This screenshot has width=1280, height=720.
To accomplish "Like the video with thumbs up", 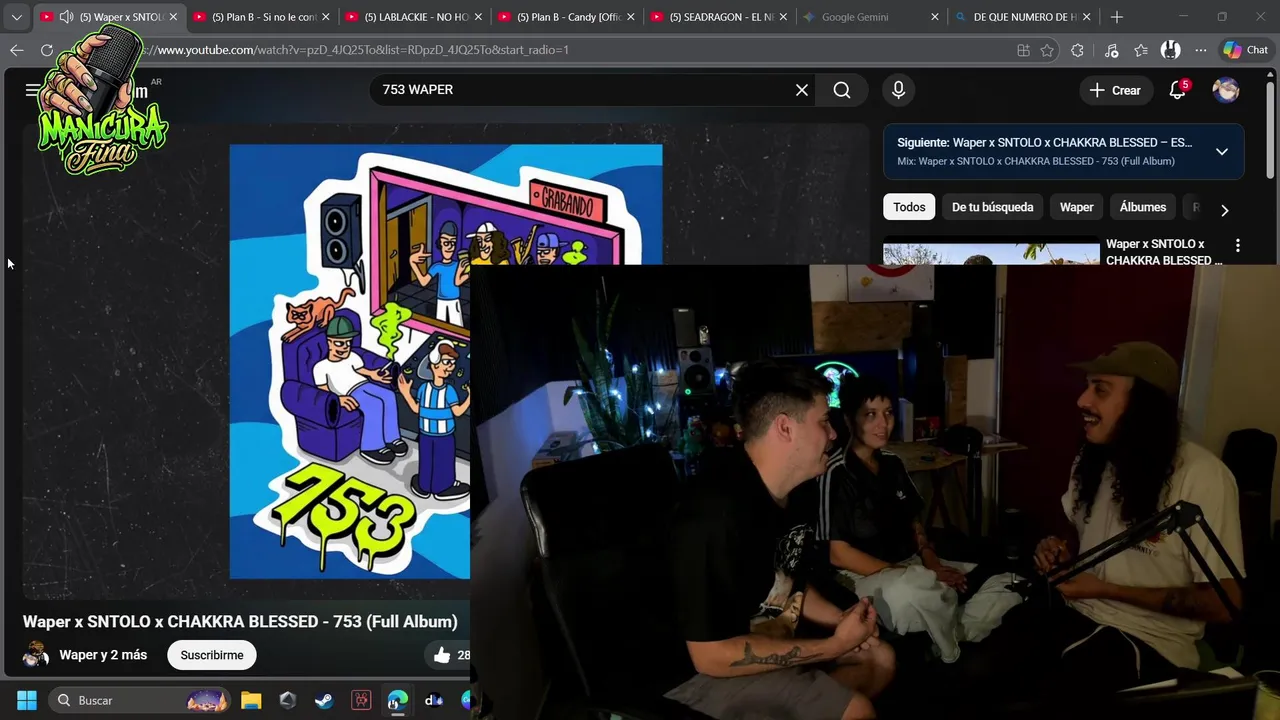I will tap(442, 655).
